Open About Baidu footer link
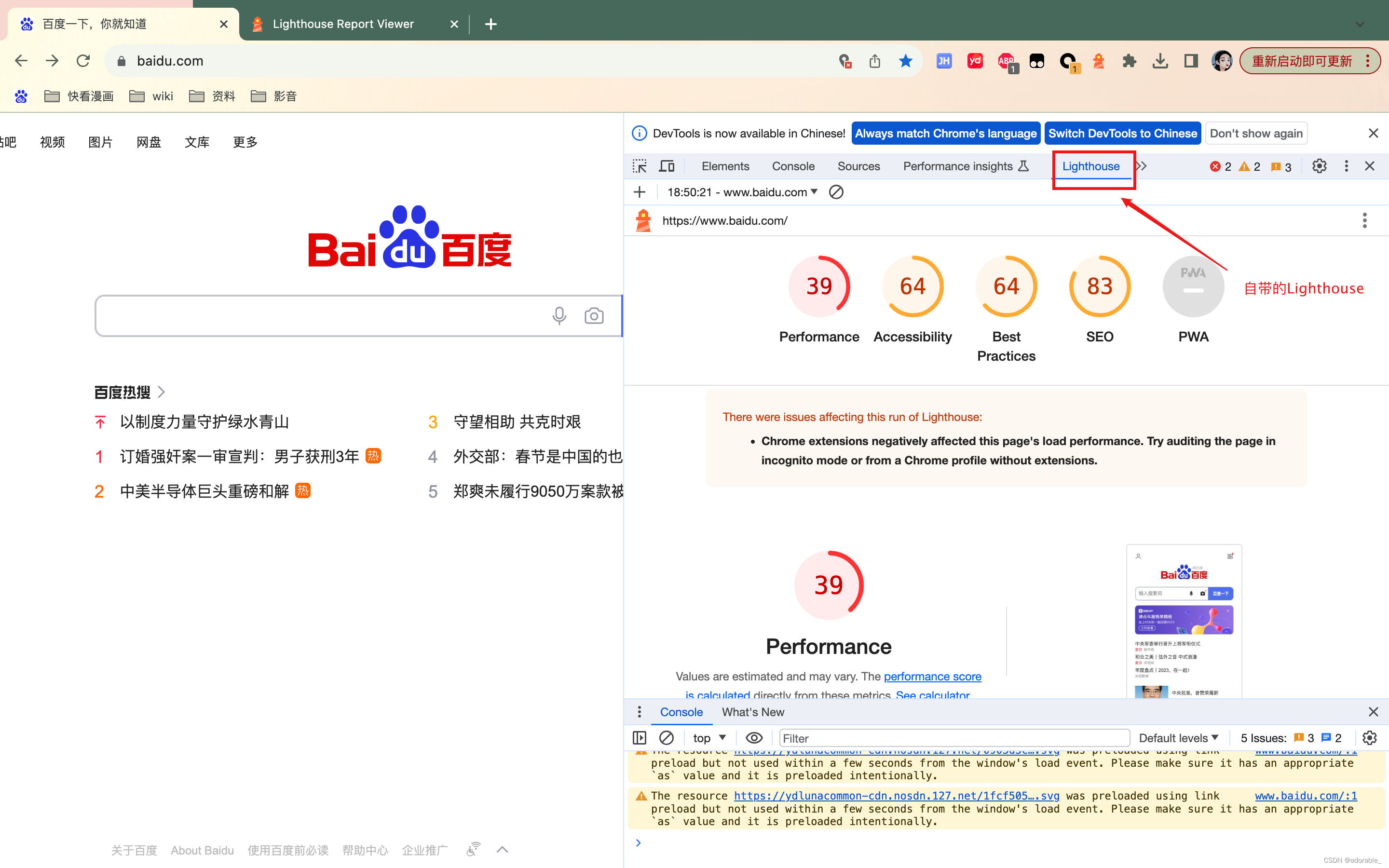Screen dimensions: 1389x868 point(202,850)
